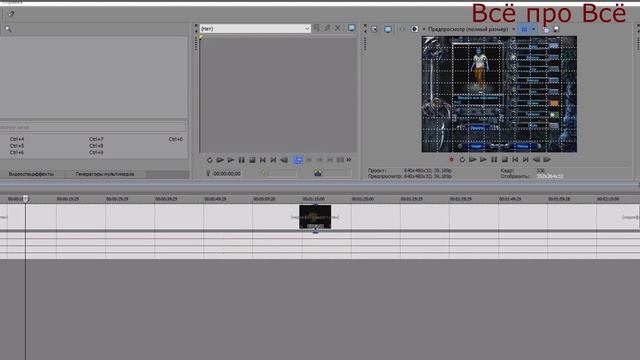Go to end button under preview

tap(526, 160)
